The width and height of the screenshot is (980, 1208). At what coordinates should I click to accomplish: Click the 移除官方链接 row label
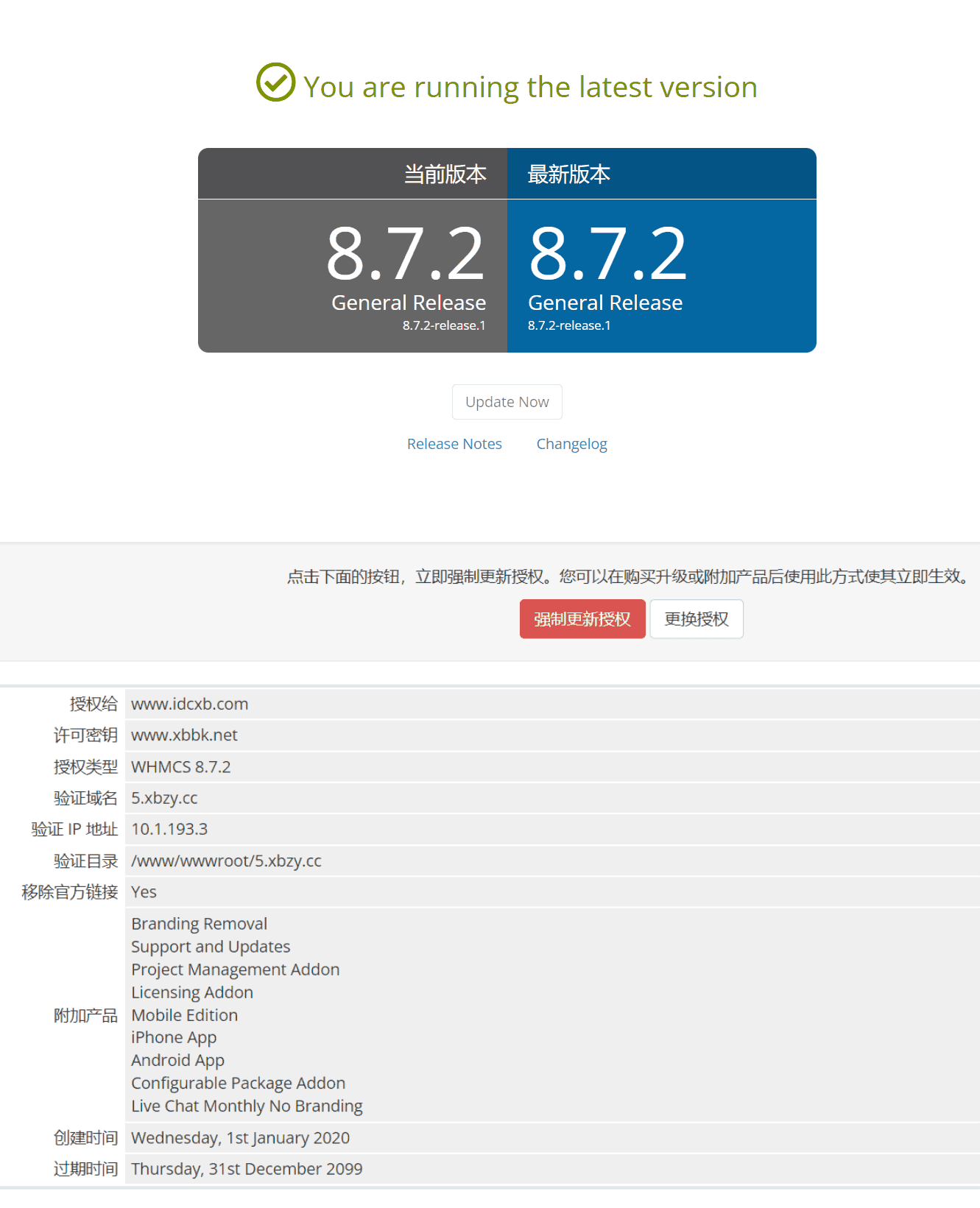point(70,891)
